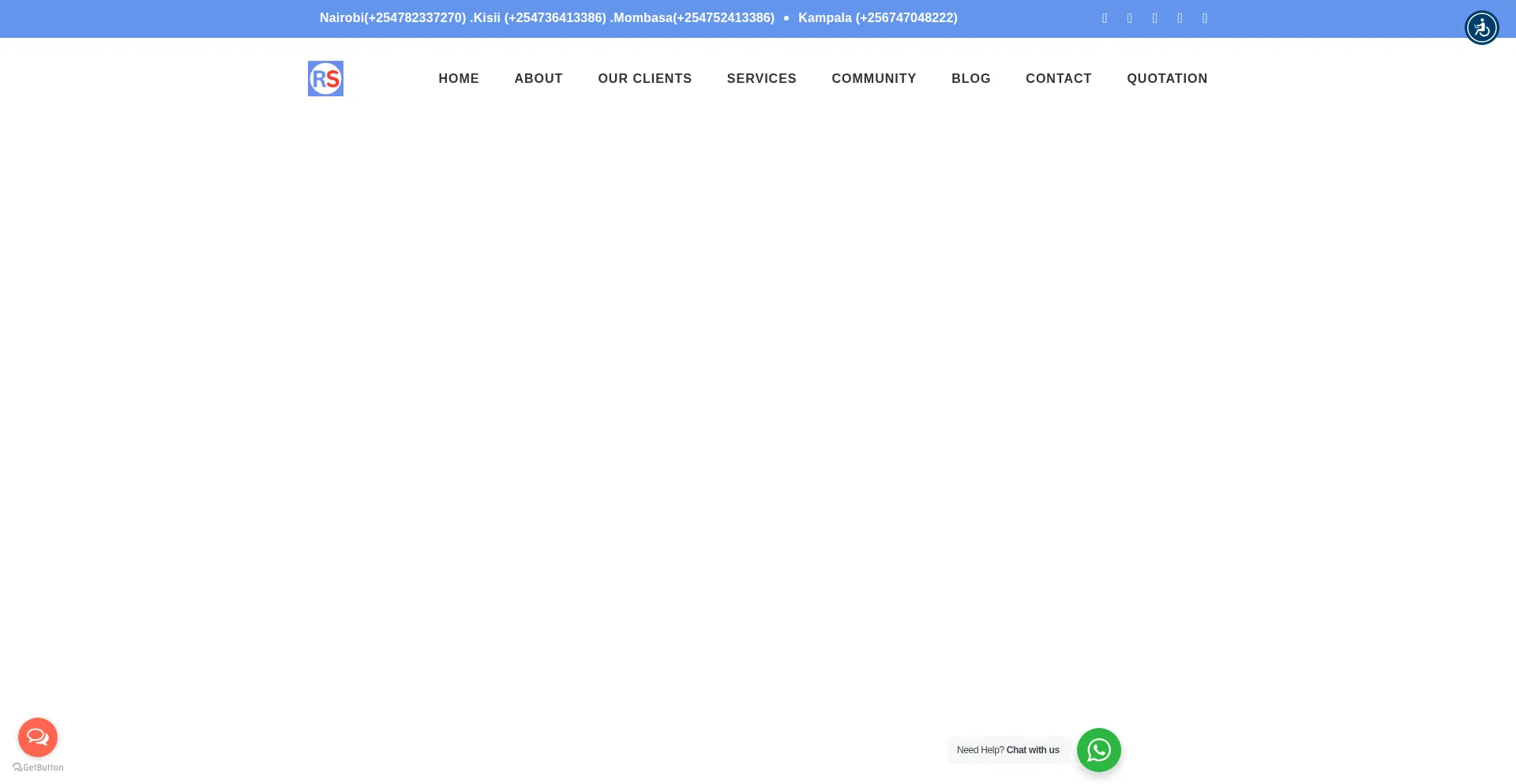Request a QUOTATION from nav bar
The image size is (1516, 784).
pyautogui.click(x=1166, y=79)
